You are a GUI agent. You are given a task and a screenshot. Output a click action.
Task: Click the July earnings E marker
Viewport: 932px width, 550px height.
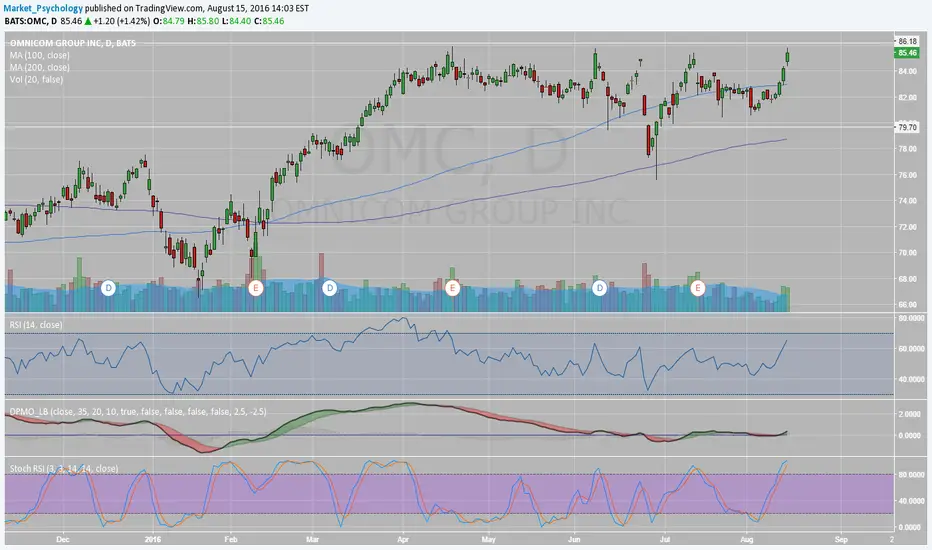click(698, 288)
